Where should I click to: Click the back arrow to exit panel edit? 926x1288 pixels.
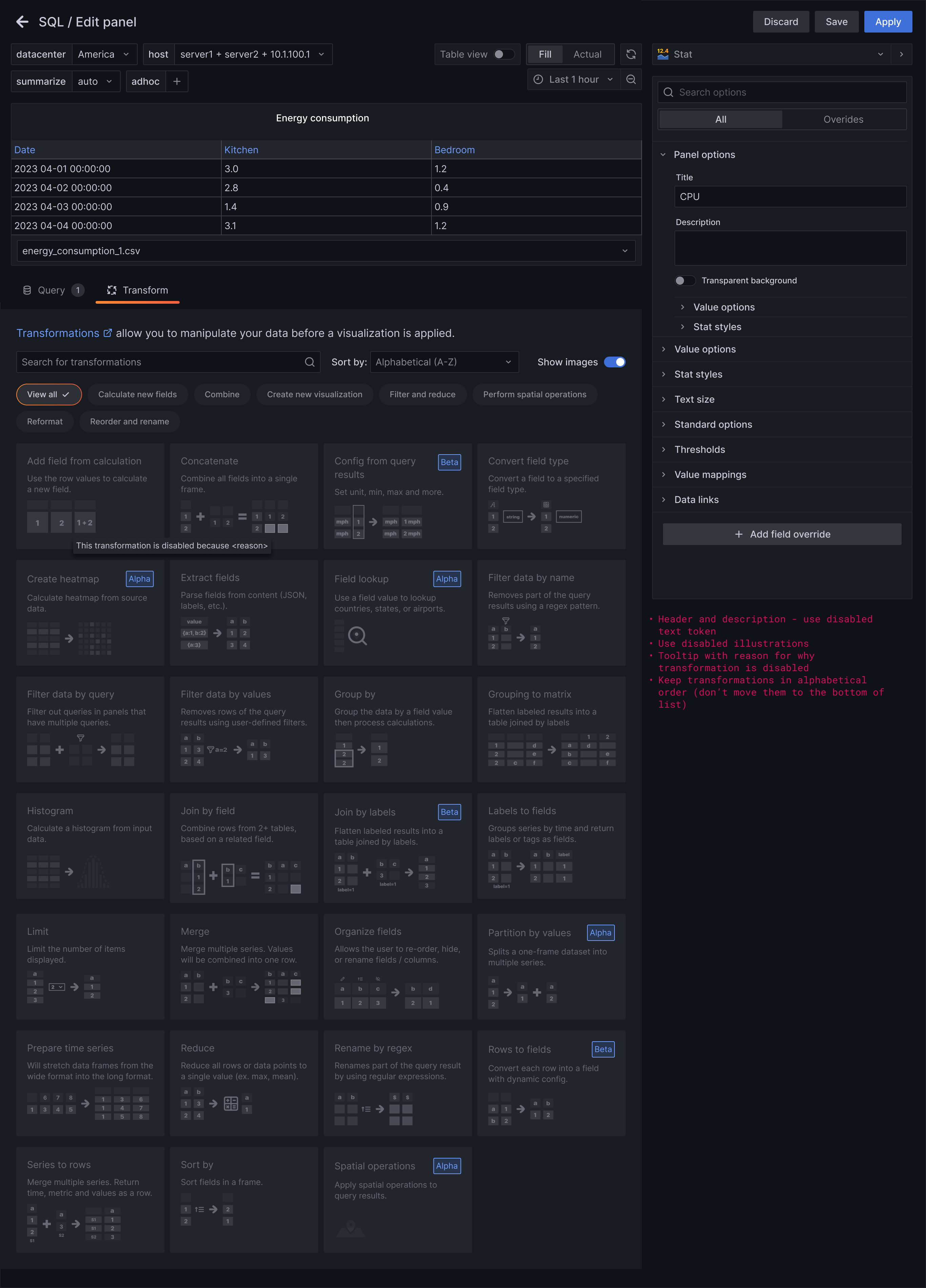pos(22,22)
